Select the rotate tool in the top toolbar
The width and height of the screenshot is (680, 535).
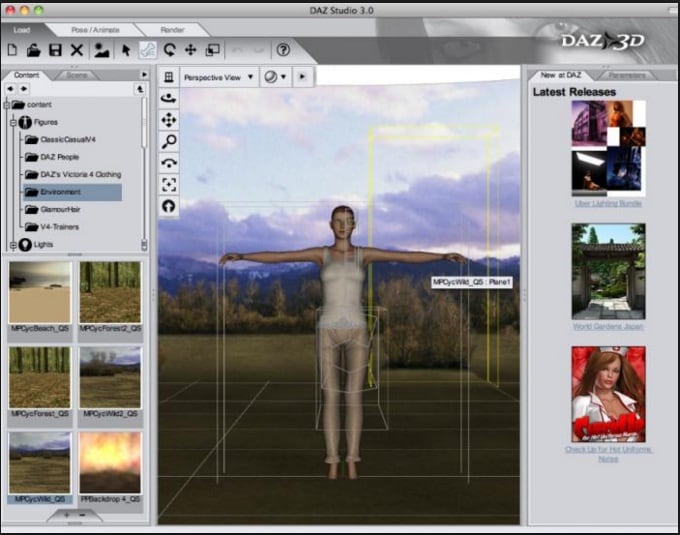tap(169, 50)
